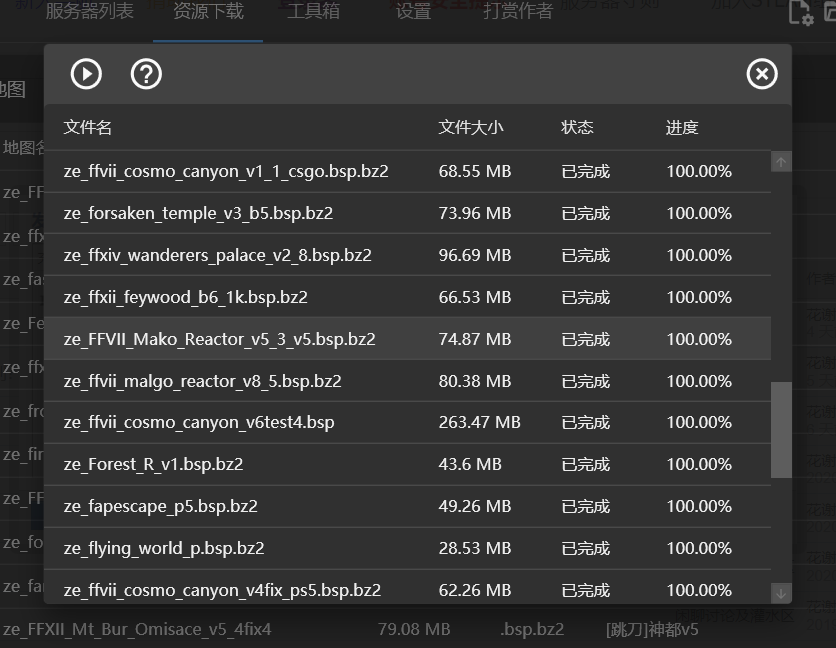
Task: Select ze_ffvii_cosmo_canyon_v6test4.bsp file name
Action: (x=199, y=422)
